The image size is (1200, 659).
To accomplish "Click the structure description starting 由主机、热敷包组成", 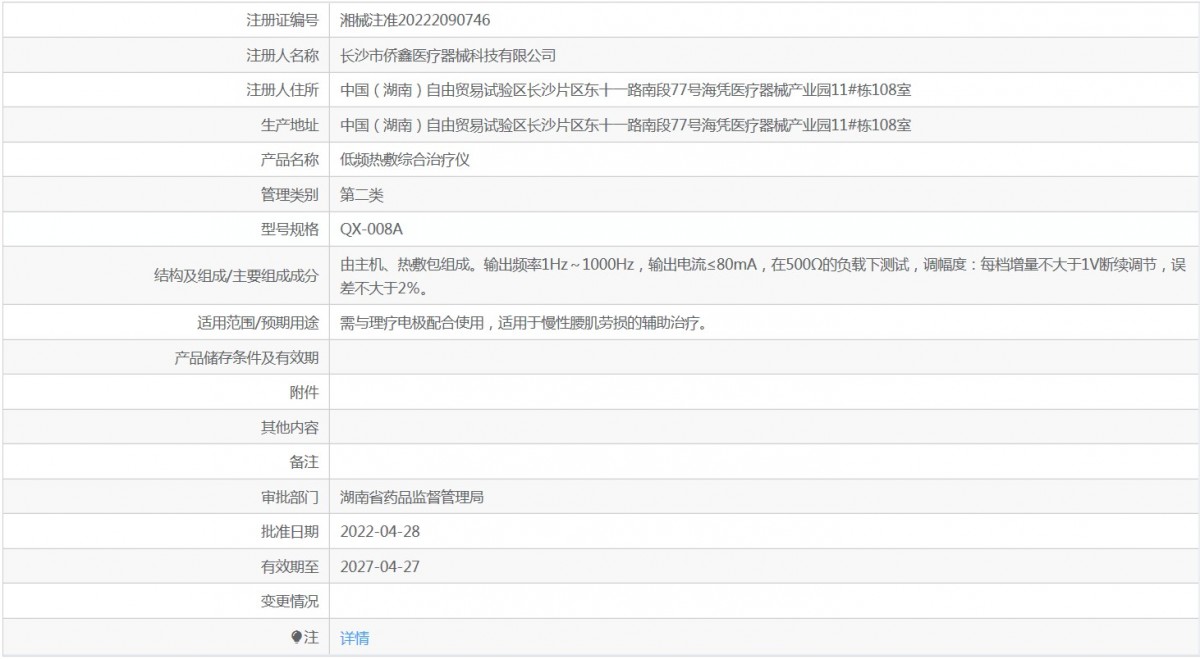I will click(x=763, y=276).
